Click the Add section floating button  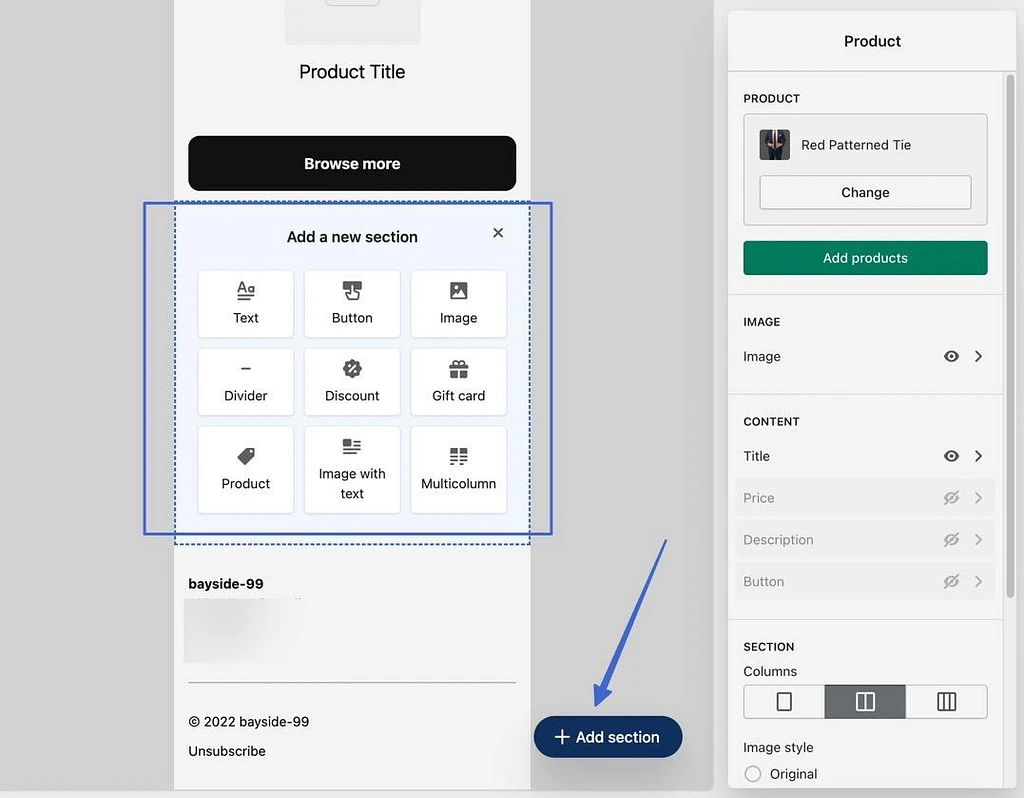pos(608,737)
